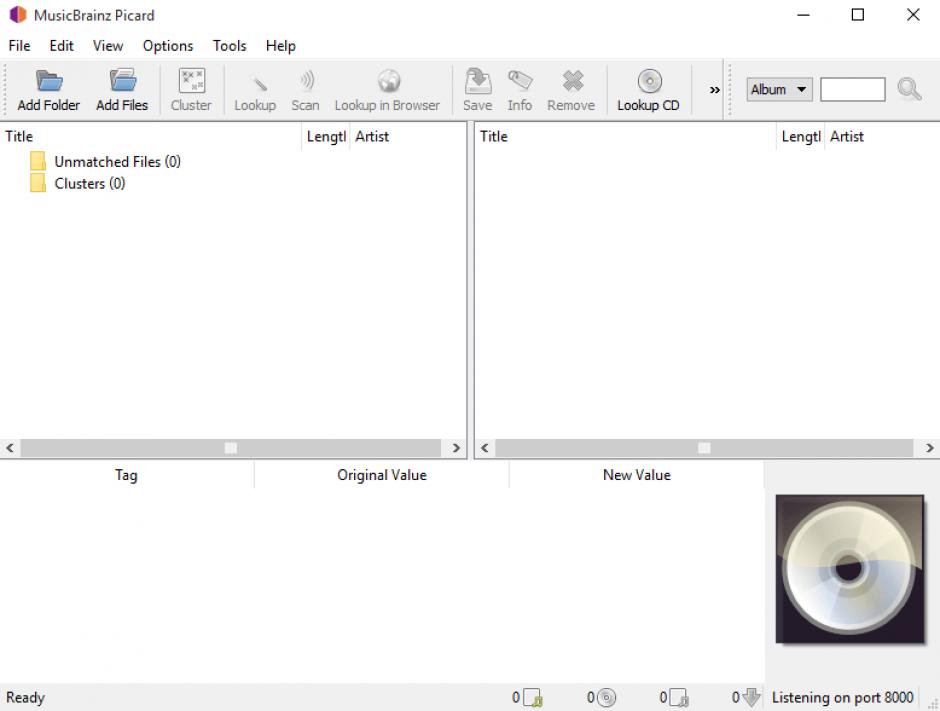The width and height of the screenshot is (940, 711).
Task: Click the Info tag icon
Action: (520, 82)
